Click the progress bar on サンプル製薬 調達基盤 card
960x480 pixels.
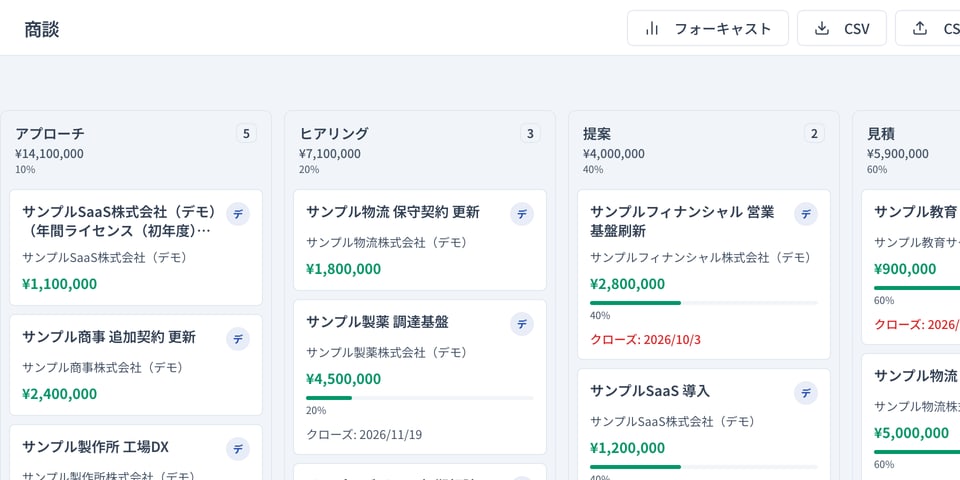[x=420, y=398]
